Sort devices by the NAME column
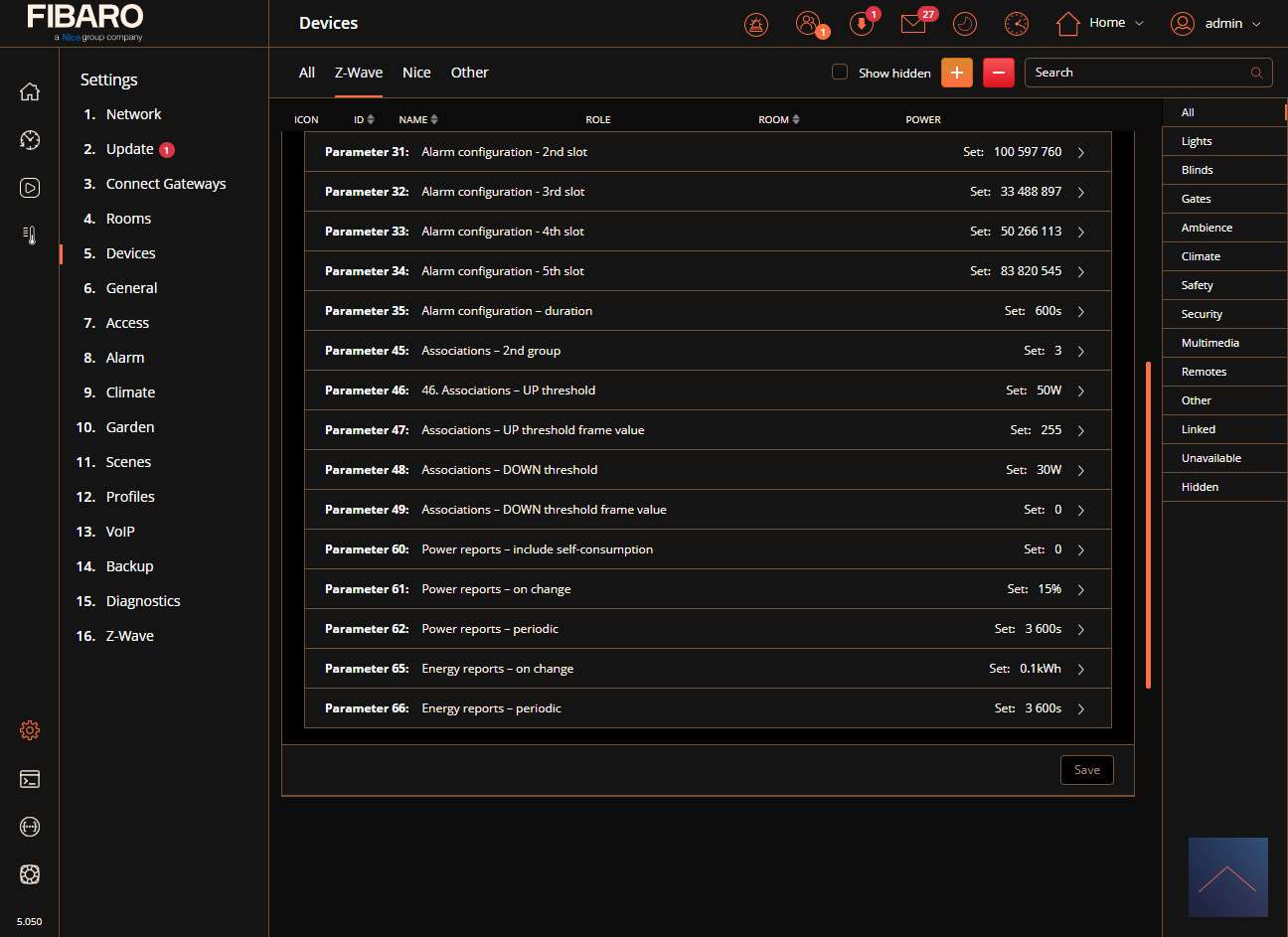This screenshot has height=937, width=1288. point(417,119)
